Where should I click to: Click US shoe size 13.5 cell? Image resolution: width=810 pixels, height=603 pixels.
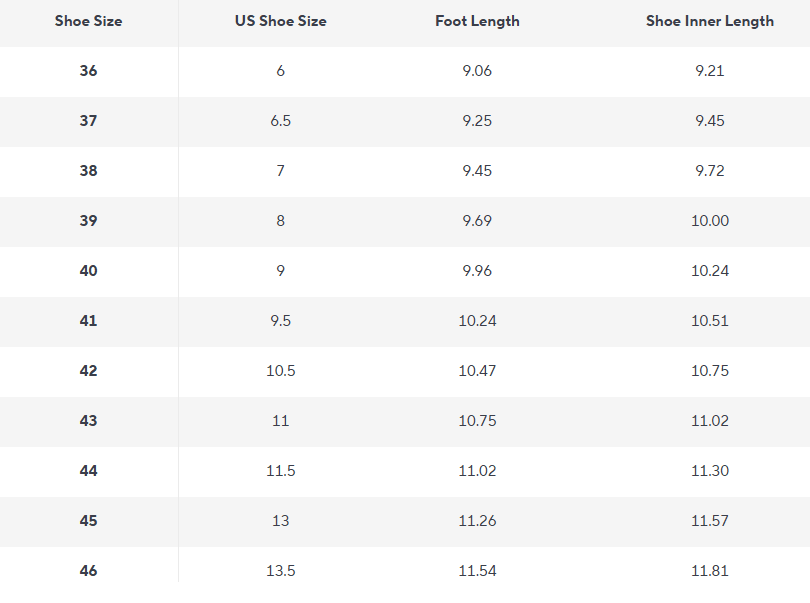coord(281,571)
